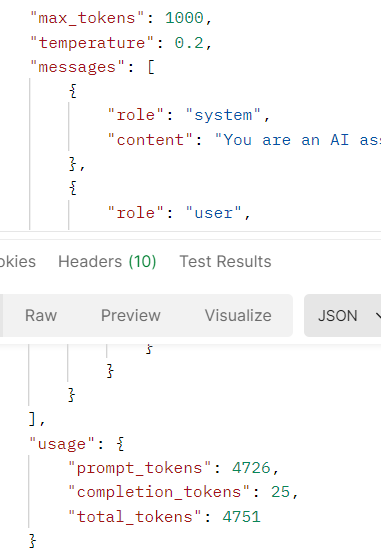Image resolution: width=381 pixels, height=557 pixels.
Task: Click the "temperature" key
Action: [x=92, y=43]
